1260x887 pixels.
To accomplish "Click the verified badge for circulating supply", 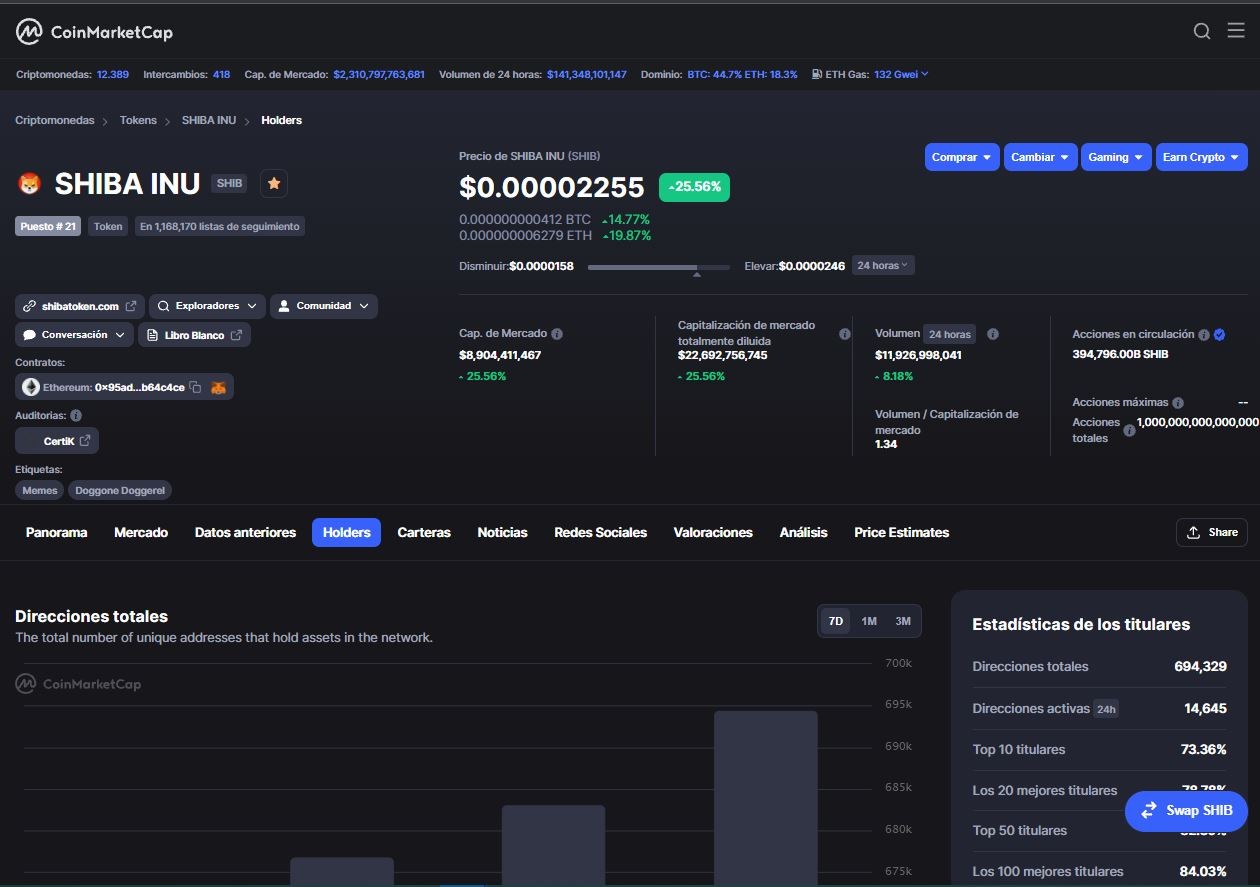I will 1219,335.
